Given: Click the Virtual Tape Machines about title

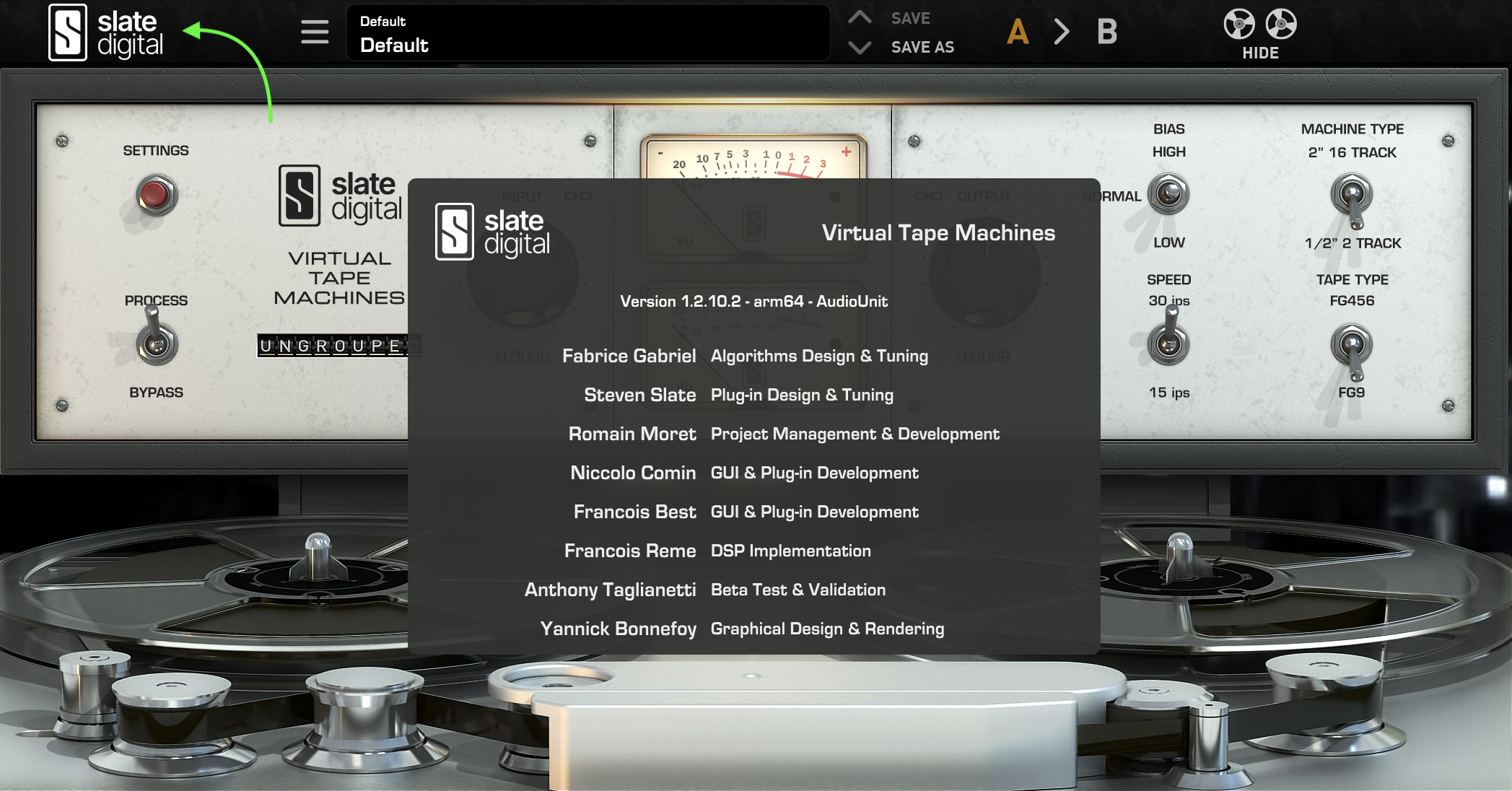Looking at the screenshot, I should [x=938, y=232].
